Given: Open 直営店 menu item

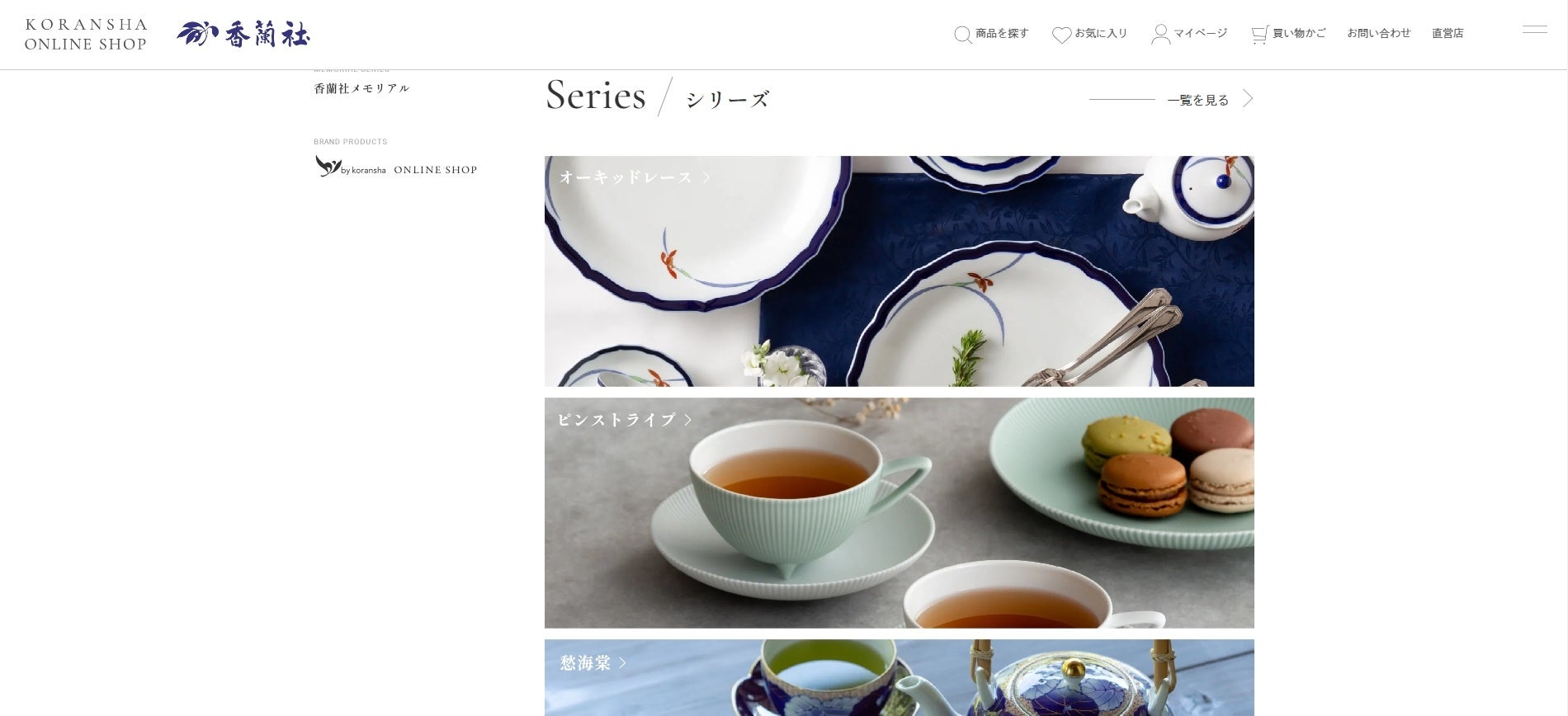Looking at the screenshot, I should click(x=1448, y=34).
